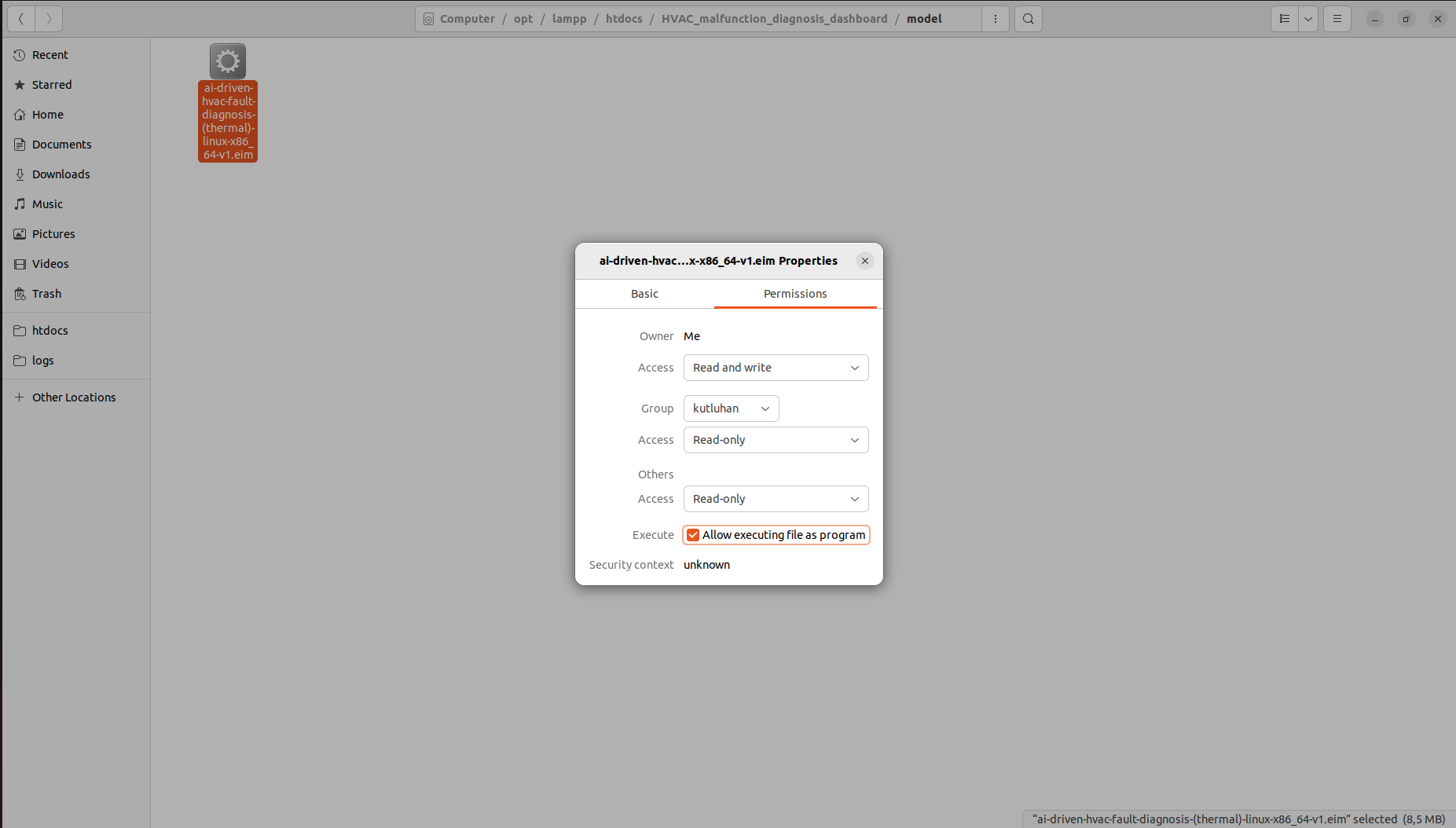Click the forward navigation arrow

click(49, 19)
